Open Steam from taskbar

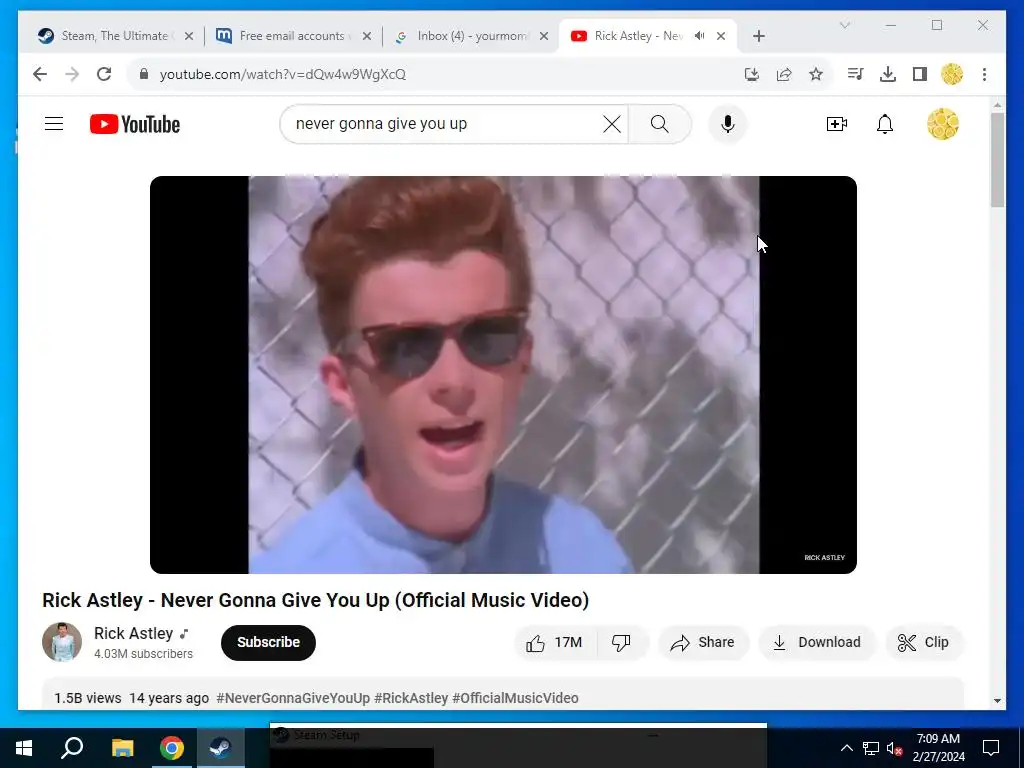[x=220, y=748]
